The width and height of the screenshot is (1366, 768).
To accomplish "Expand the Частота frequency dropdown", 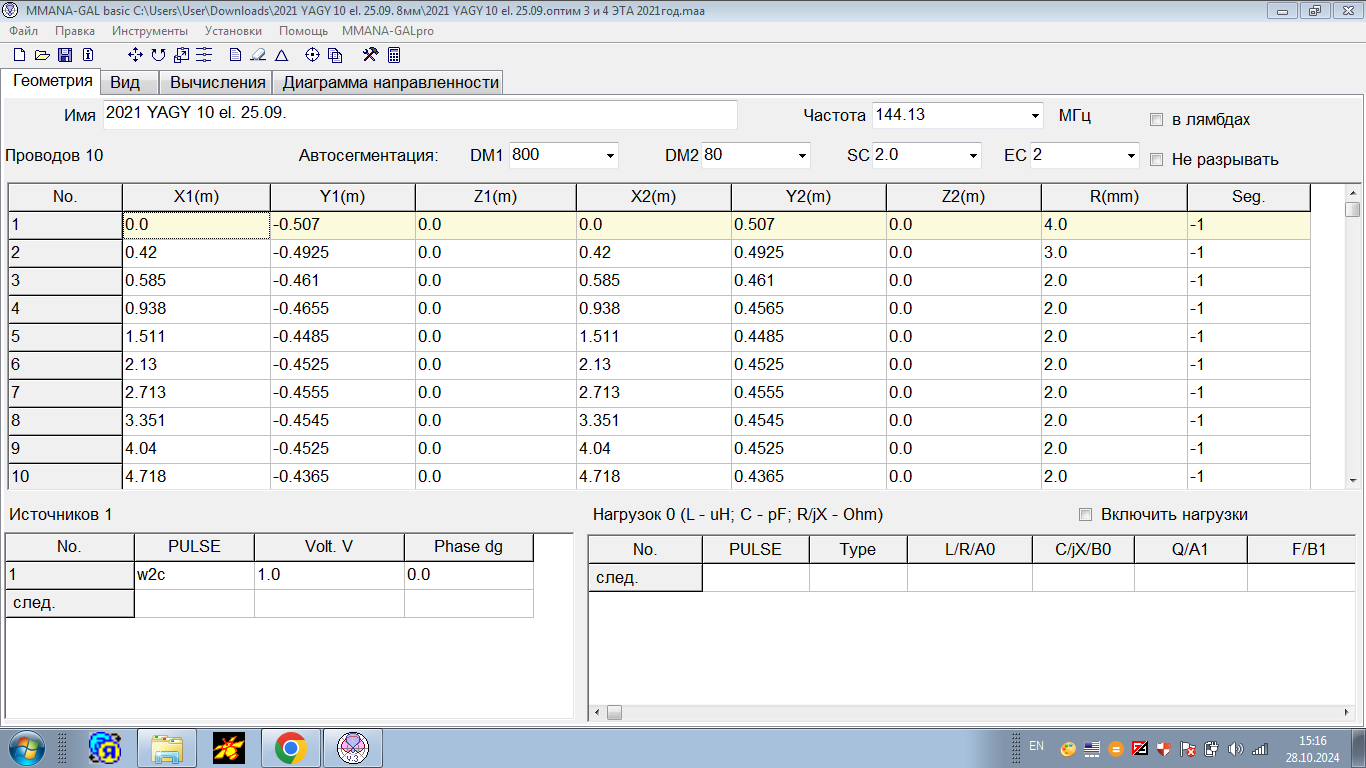I will [x=1035, y=115].
